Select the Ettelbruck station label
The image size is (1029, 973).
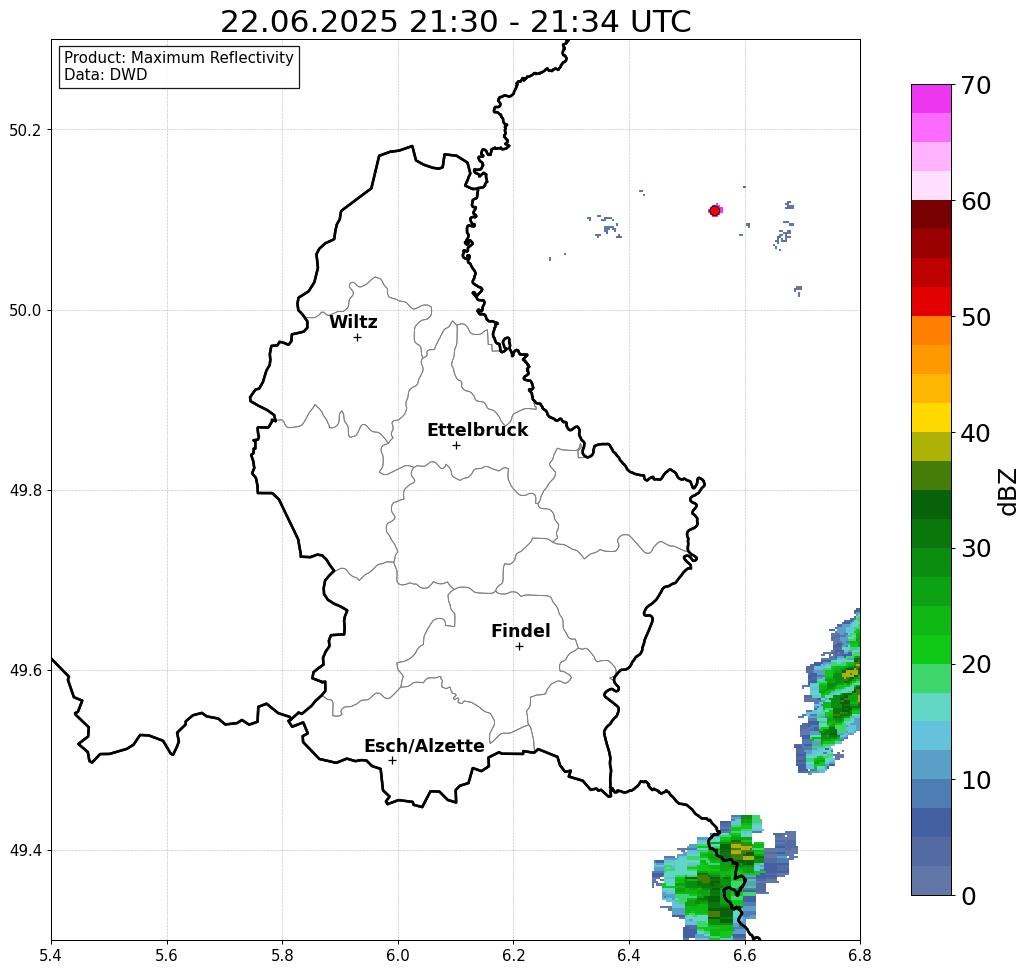[478, 430]
